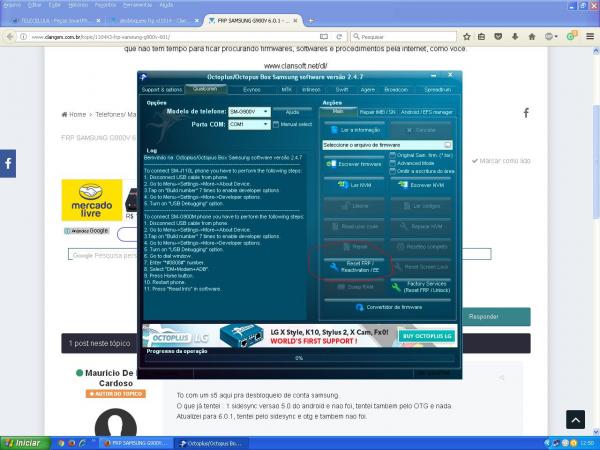Select the MTK tab

coord(286,90)
